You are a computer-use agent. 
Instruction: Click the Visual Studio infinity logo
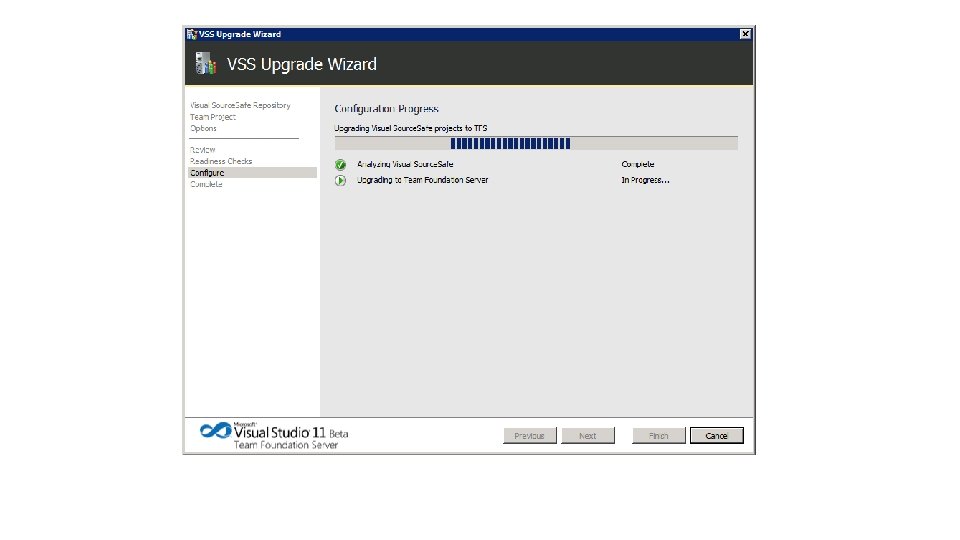coord(216,430)
